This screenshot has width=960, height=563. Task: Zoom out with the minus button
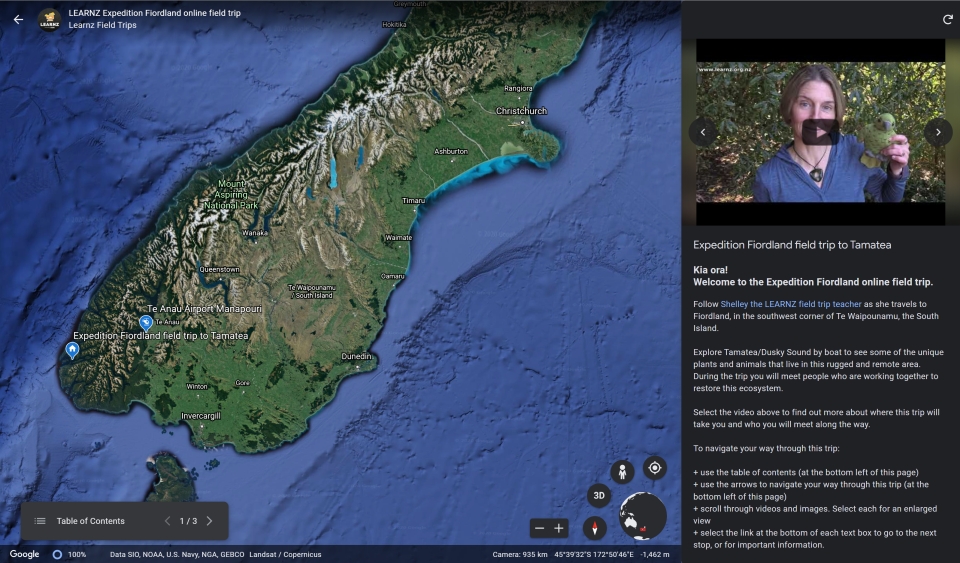[539, 528]
